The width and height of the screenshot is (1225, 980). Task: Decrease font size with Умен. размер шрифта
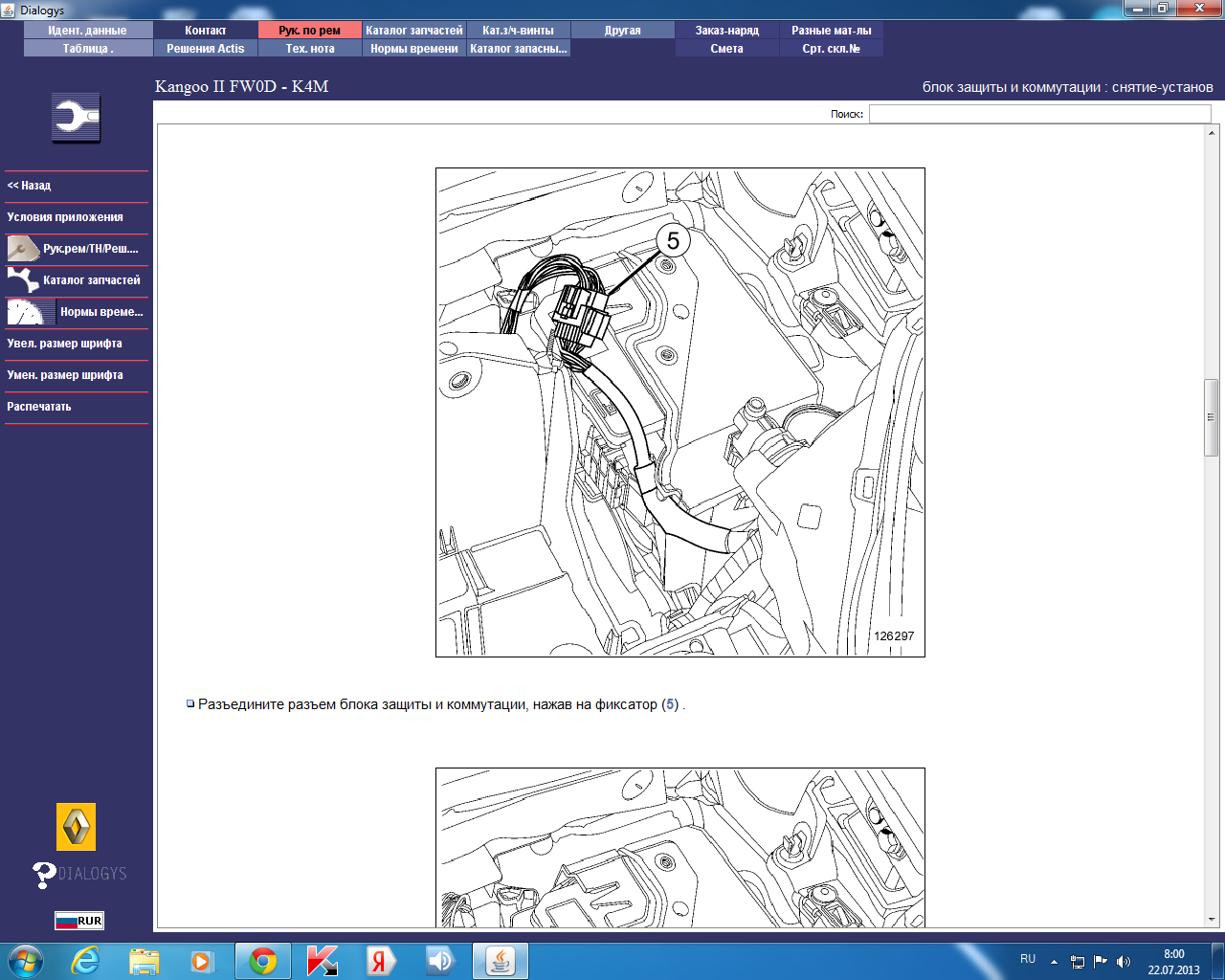(77, 375)
